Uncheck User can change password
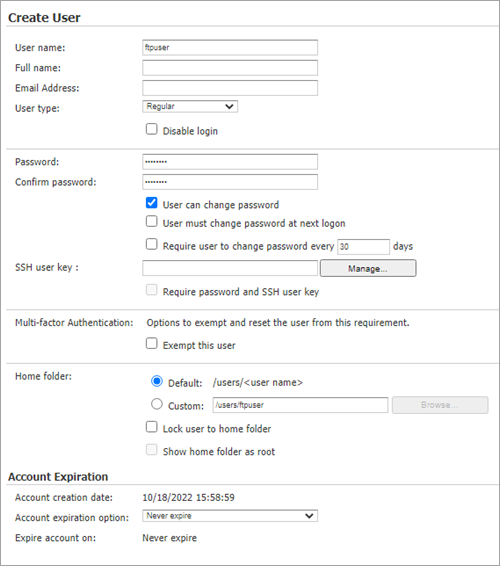The image size is (500, 566). point(152,203)
